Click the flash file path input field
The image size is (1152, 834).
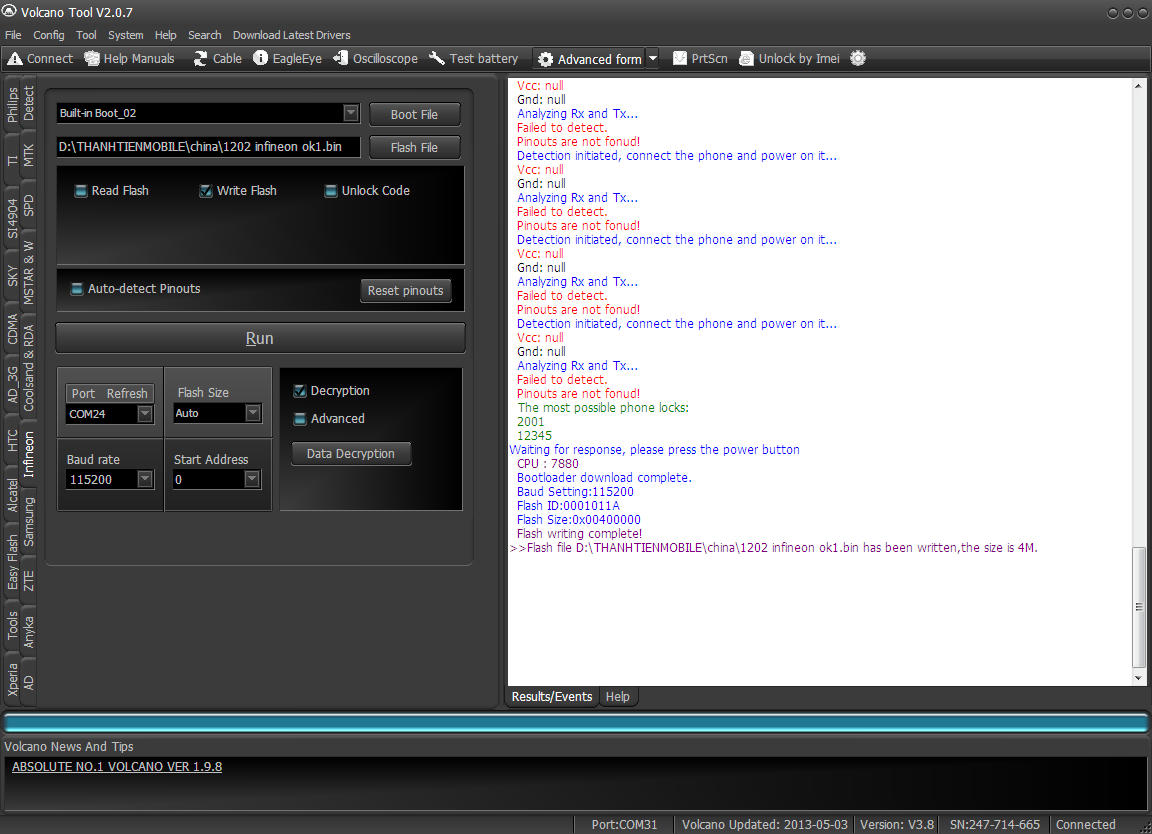208,147
